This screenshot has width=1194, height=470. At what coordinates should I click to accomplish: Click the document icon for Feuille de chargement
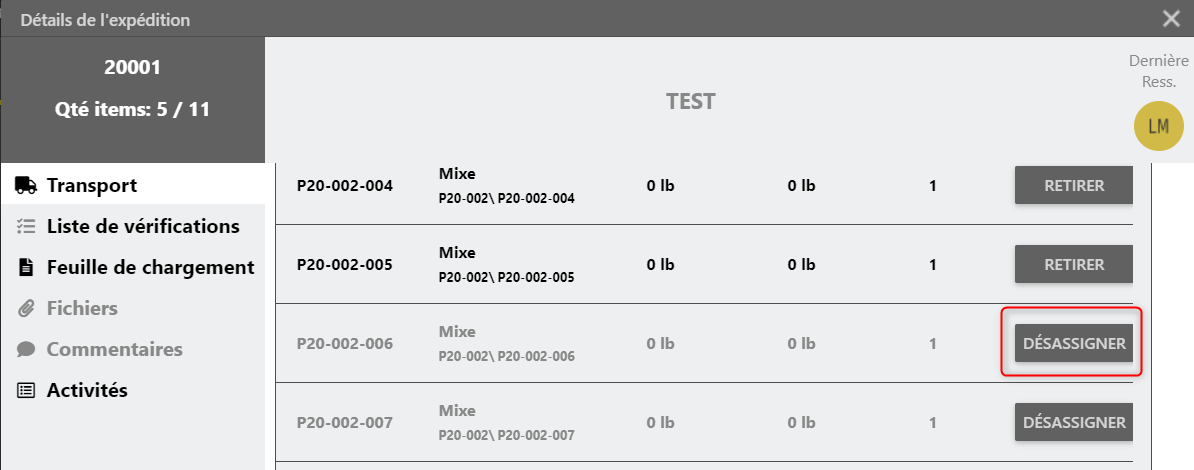pos(26,267)
